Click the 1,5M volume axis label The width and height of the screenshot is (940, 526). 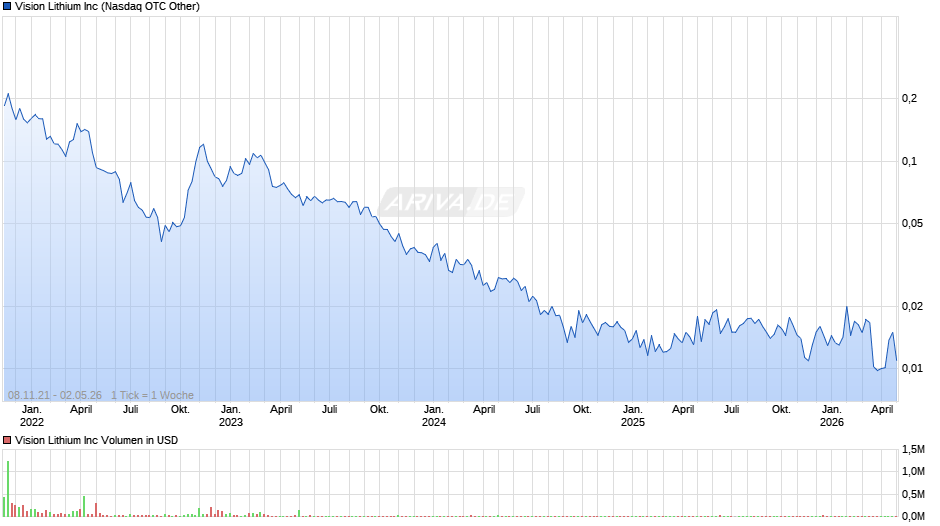pyautogui.click(x=914, y=449)
